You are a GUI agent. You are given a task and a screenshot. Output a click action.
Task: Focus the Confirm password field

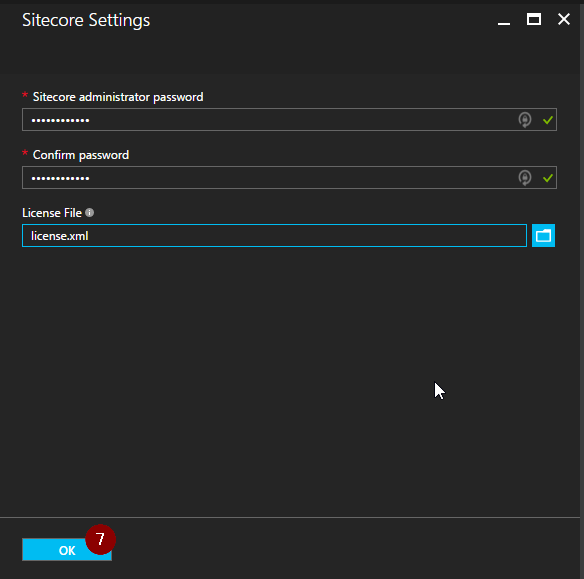tap(289, 178)
